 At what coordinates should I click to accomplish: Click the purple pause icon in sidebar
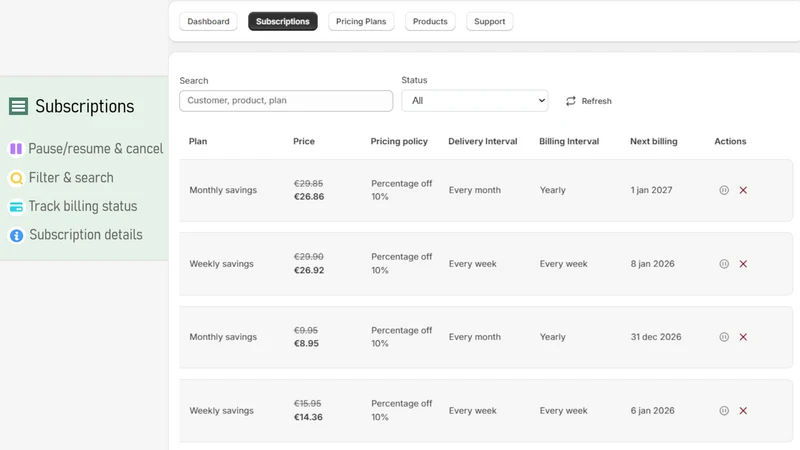click(x=16, y=148)
